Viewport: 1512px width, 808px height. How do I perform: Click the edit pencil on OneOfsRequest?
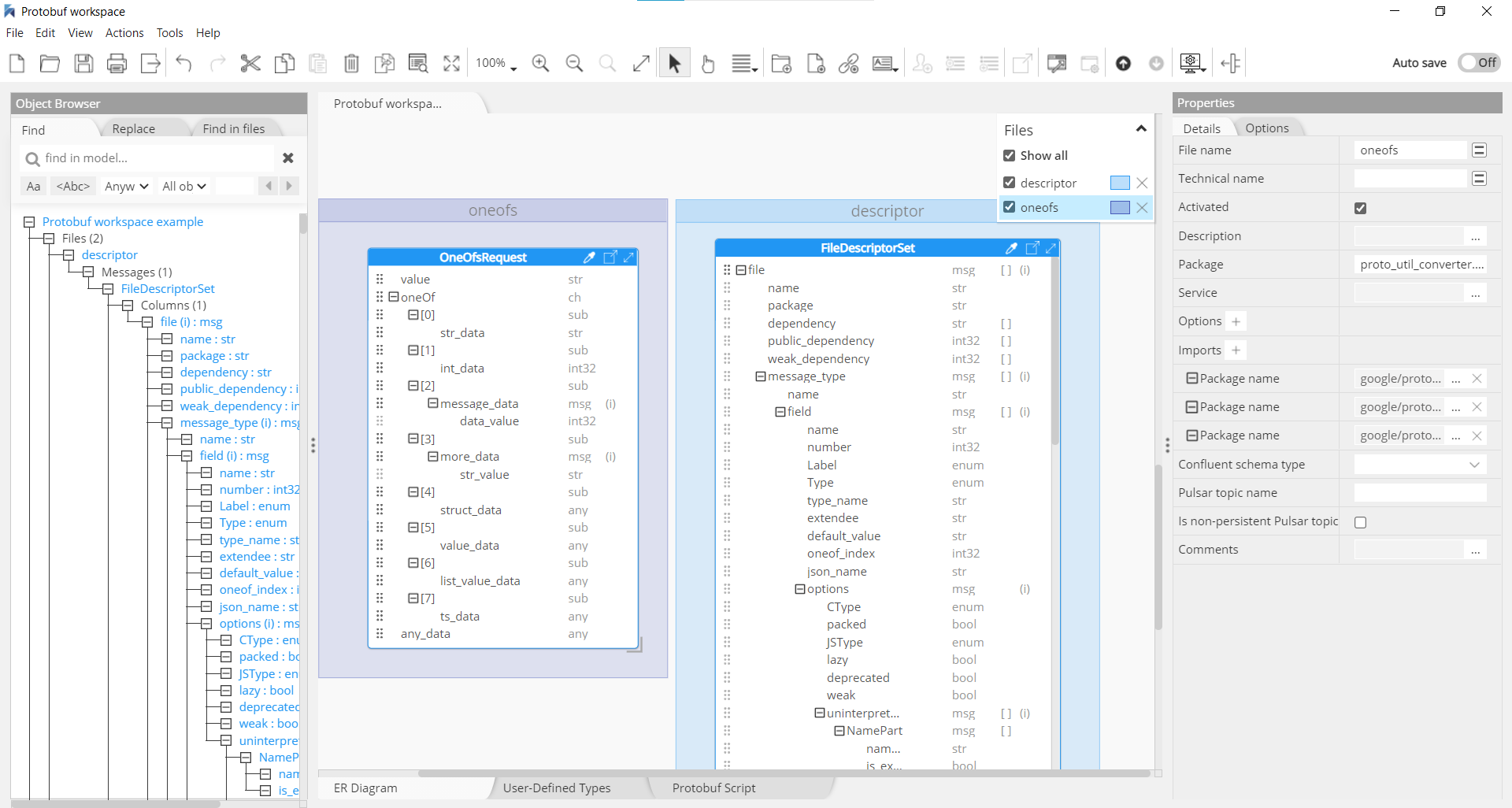pos(589,258)
